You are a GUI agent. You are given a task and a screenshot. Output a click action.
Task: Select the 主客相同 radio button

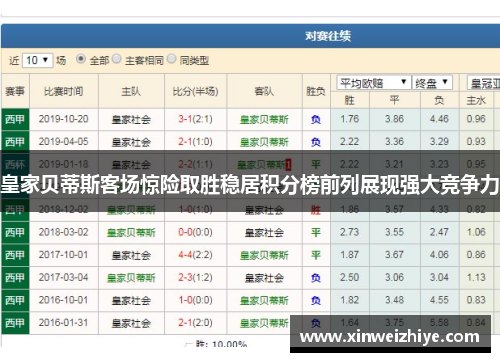(116, 59)
